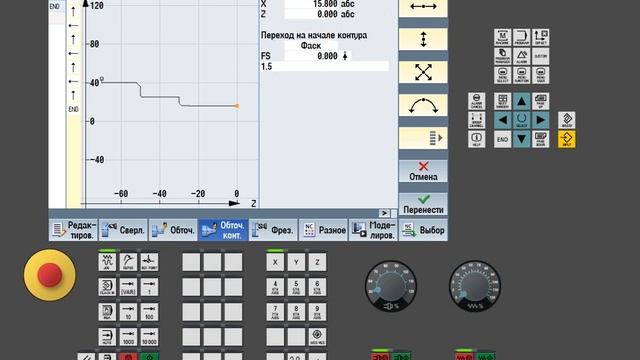Click the WCS MCS key

[x=317, y=337]
